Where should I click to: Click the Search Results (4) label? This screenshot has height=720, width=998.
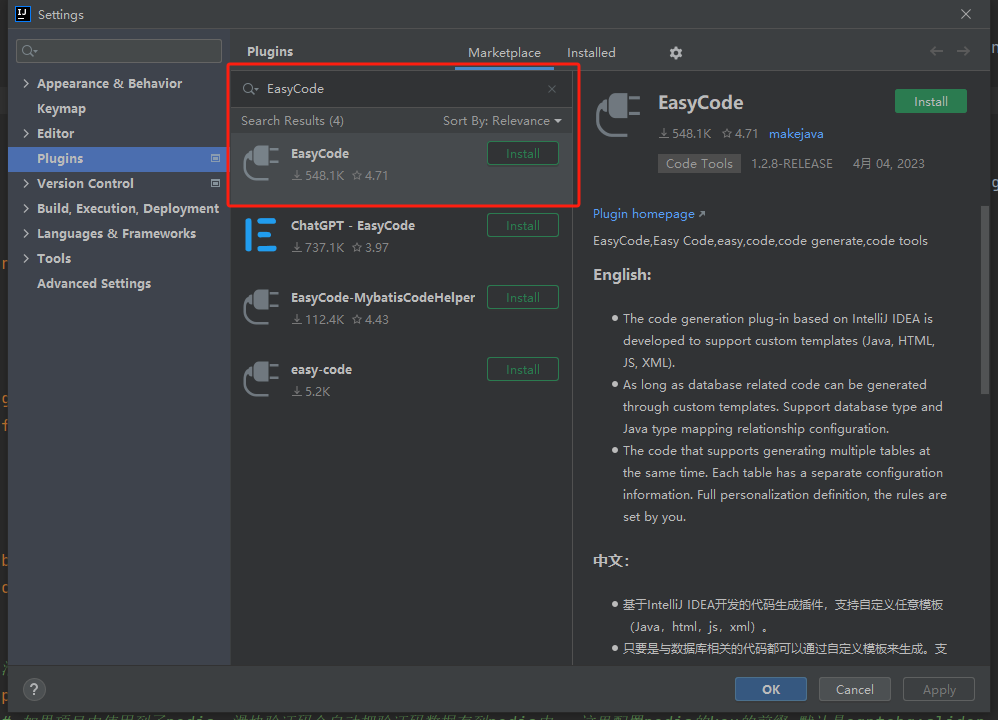click(x=292, y=121)
